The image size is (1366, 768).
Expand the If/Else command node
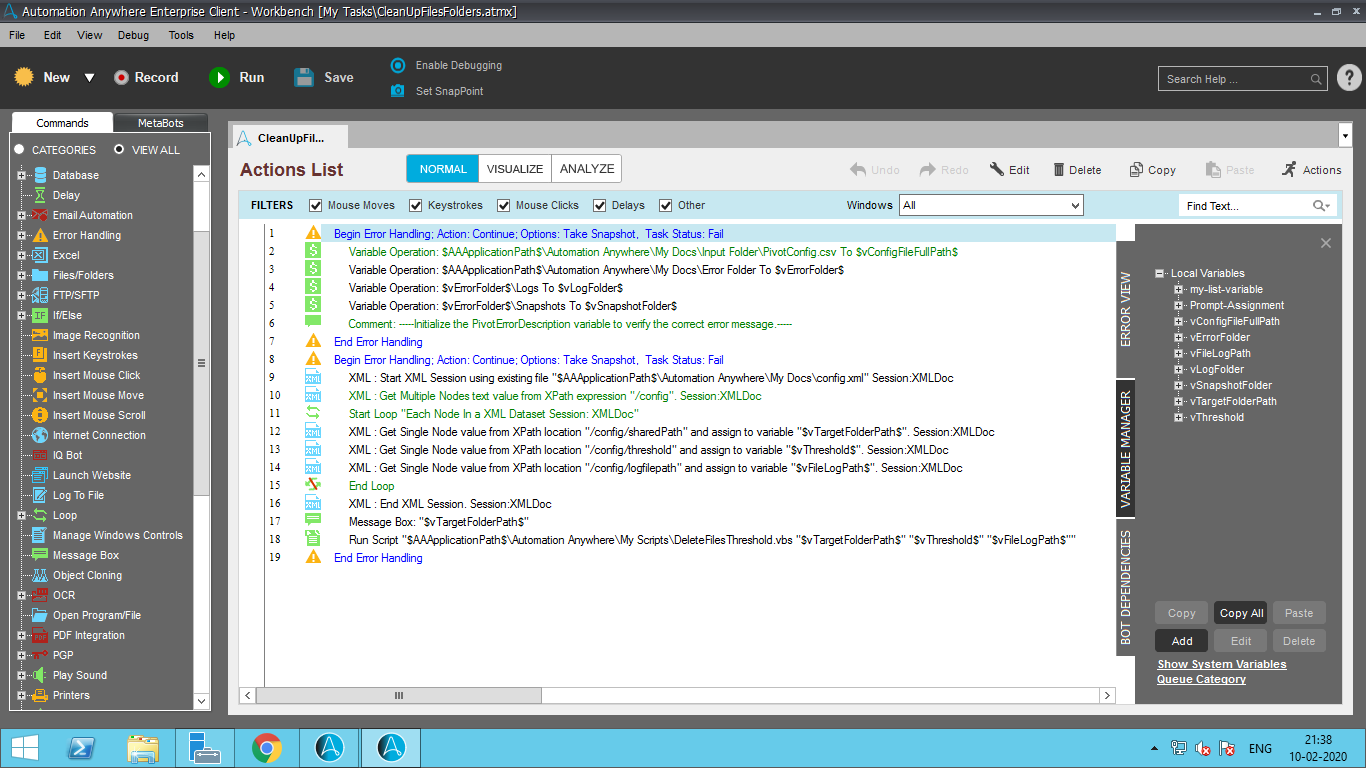(x=21, y=315)
